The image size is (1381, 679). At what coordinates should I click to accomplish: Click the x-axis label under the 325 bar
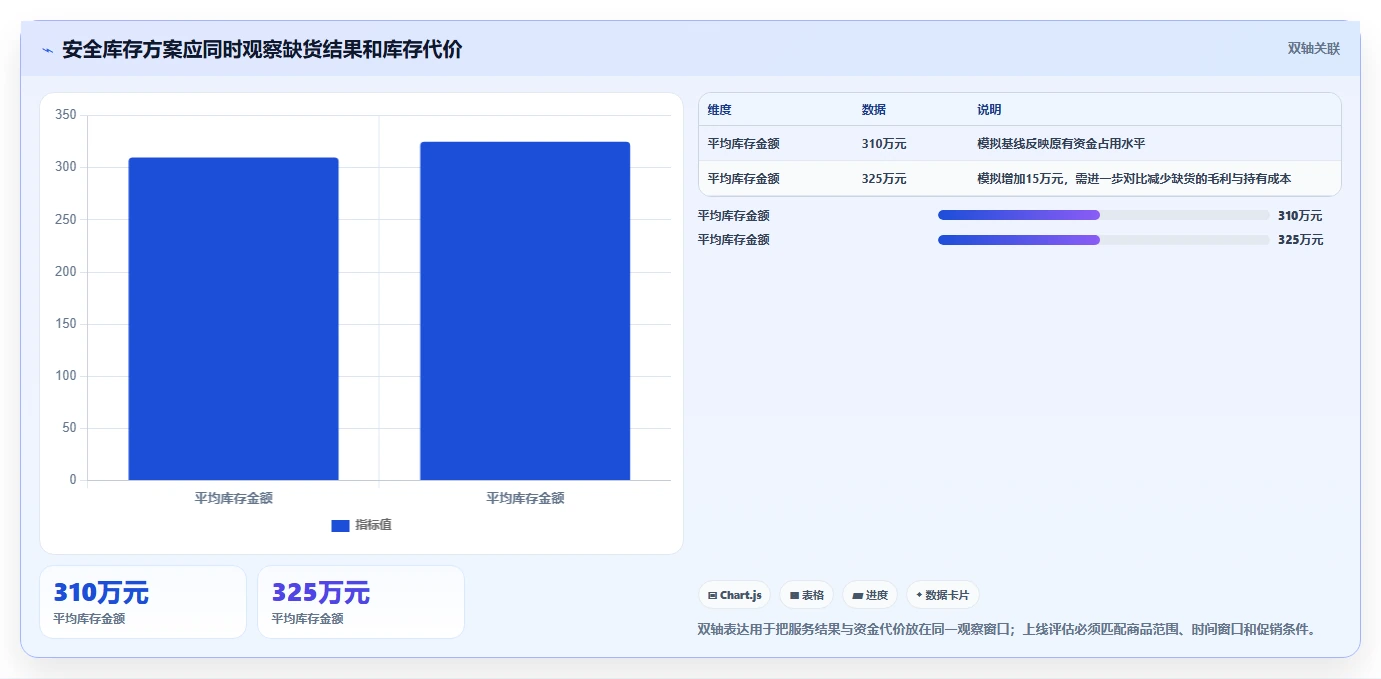(x=525, y=497)
